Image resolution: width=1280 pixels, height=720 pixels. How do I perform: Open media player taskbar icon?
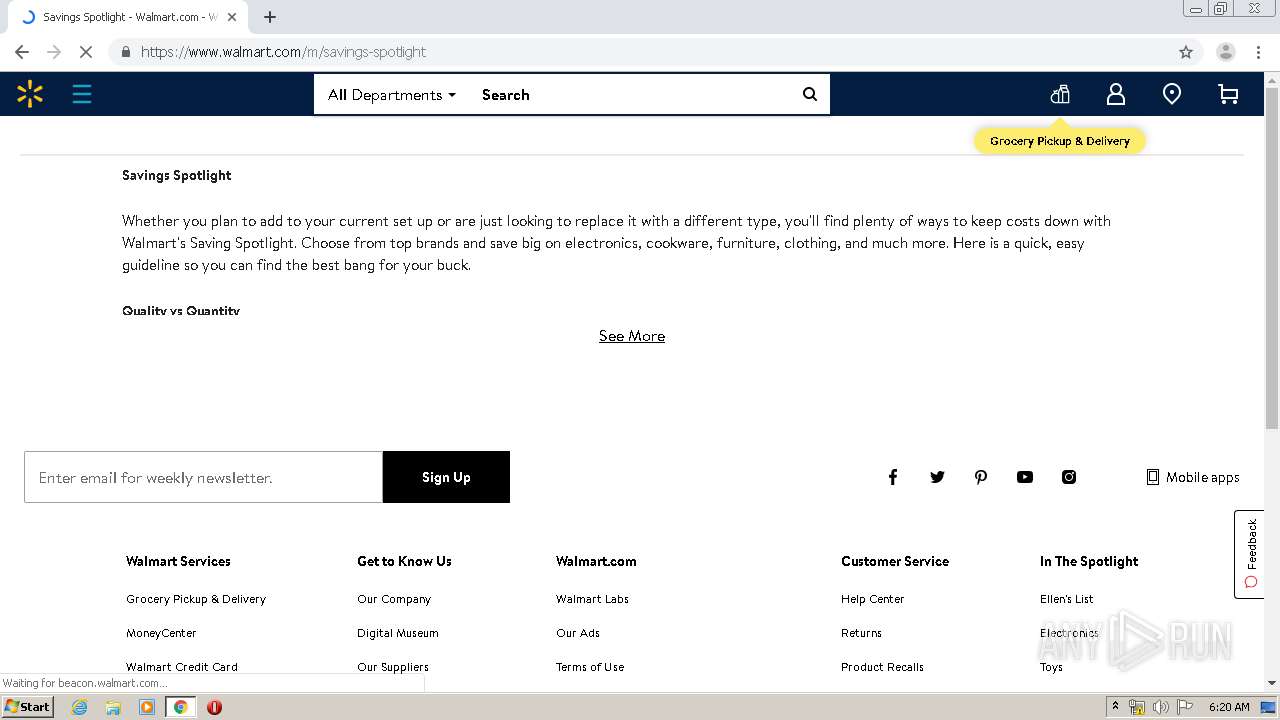[x=147, y=707]
